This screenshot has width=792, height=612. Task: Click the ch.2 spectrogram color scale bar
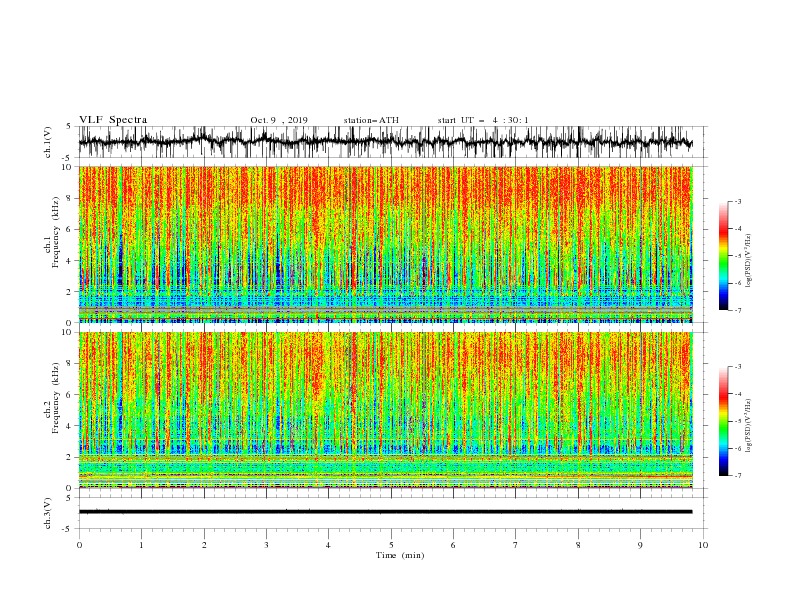pos(723,421)
